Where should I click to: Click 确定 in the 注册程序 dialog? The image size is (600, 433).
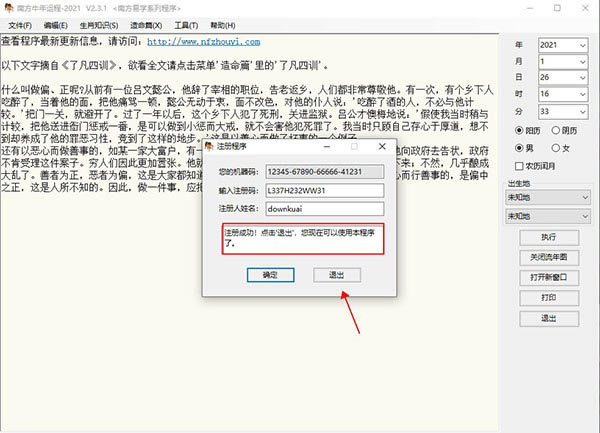[x=271, y=275]
